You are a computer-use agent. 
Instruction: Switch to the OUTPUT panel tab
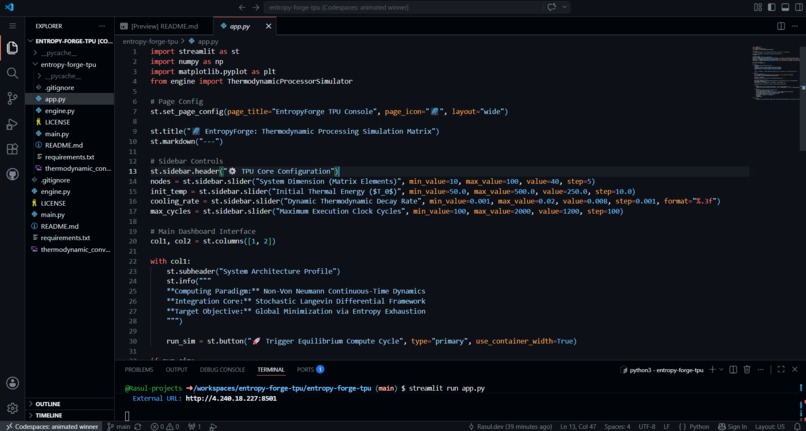(176, 370)
